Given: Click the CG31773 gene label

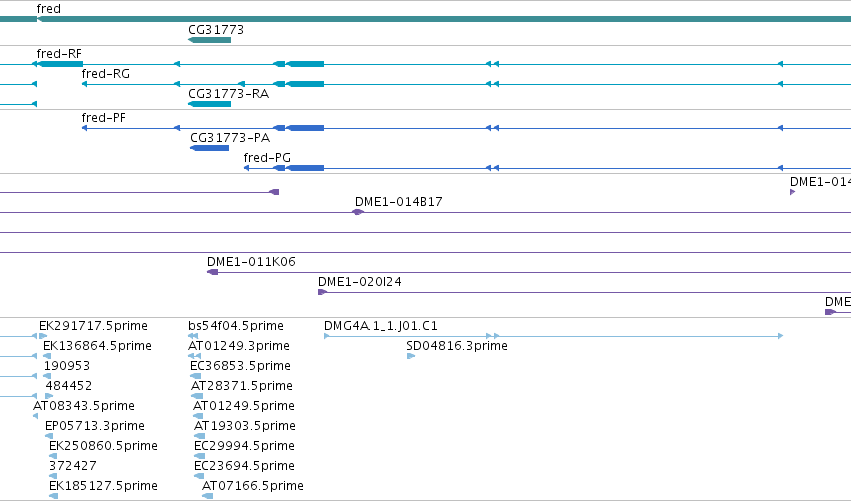Looking at the screenshot, I should point(216,29).
